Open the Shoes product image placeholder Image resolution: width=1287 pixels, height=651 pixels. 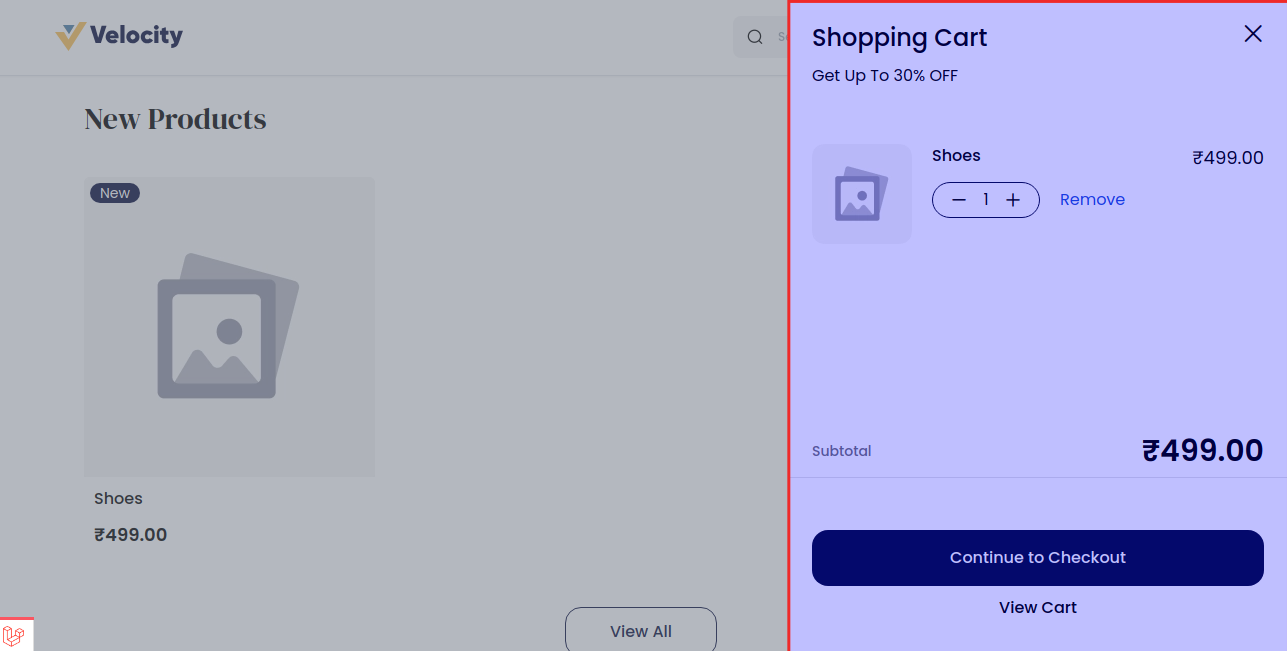pos(229,327)
